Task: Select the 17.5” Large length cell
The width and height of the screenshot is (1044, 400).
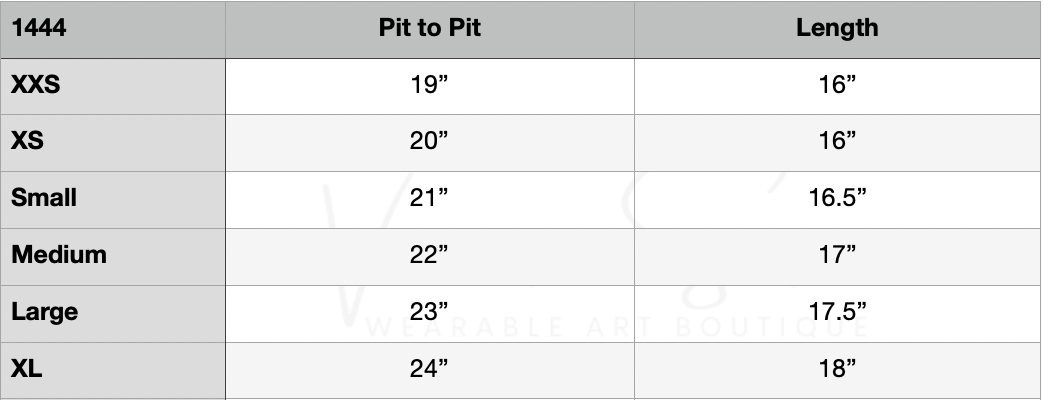Action: 837,312
